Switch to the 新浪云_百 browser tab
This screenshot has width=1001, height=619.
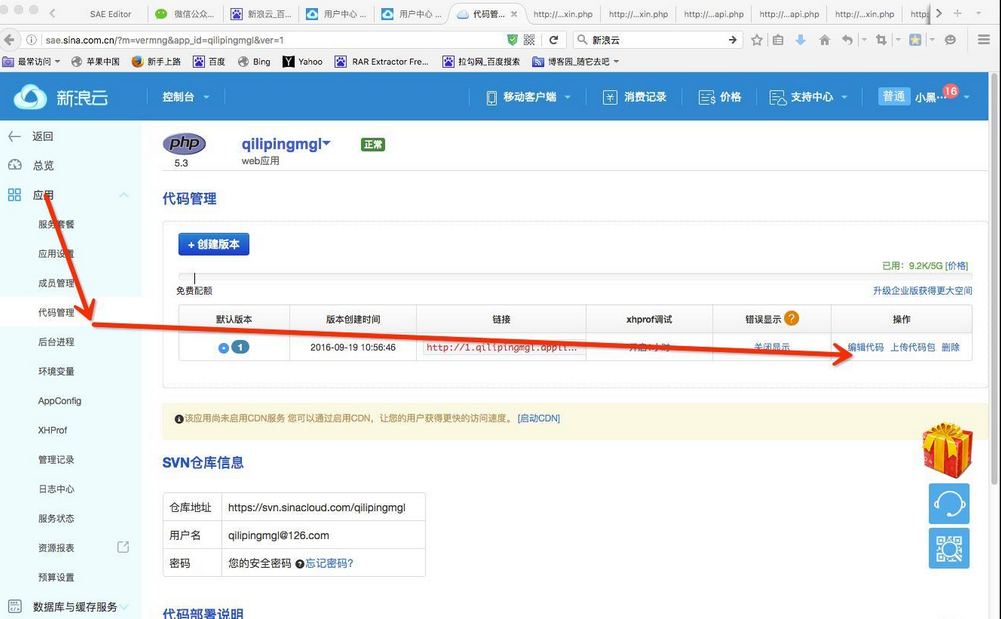[x=262, y=13]
